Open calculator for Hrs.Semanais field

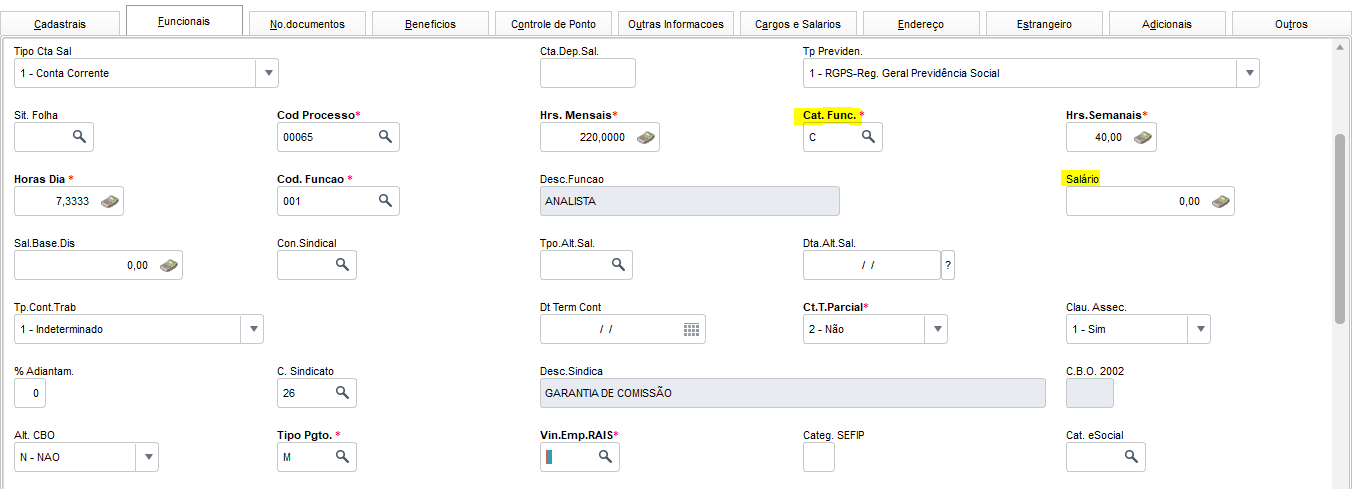click(1142, 137)
